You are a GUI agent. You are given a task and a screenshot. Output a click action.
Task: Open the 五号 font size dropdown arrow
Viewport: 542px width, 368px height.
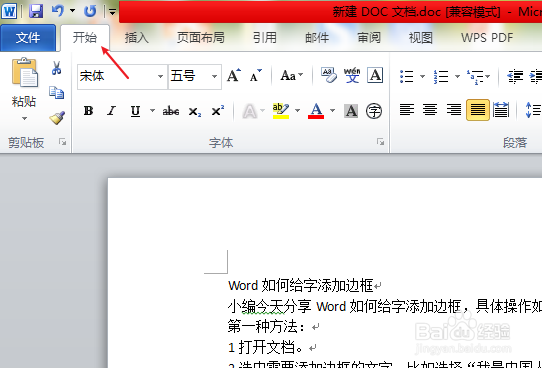(x=214, y=76)
